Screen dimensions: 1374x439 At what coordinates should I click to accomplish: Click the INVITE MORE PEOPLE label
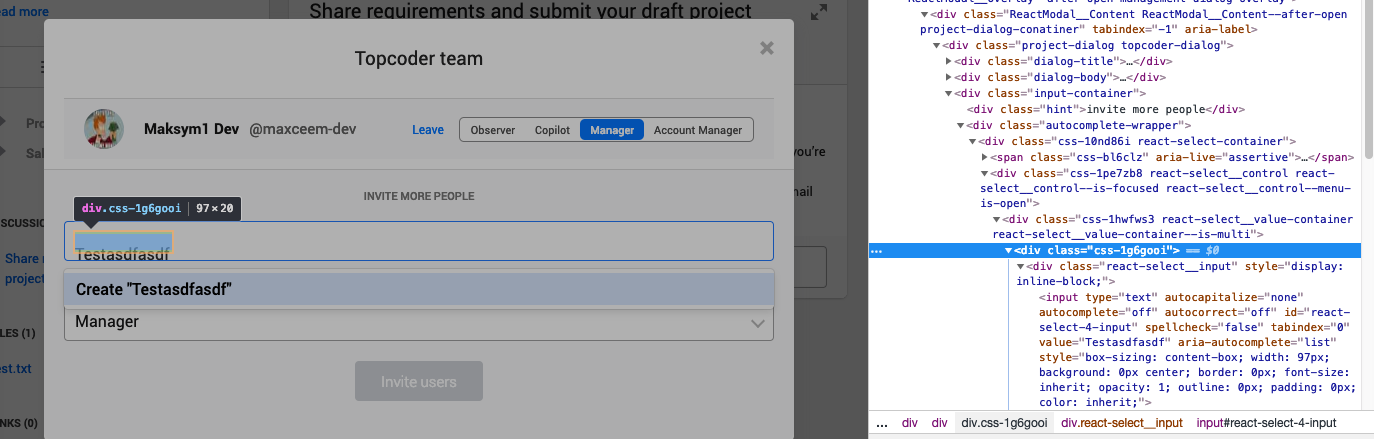coord(419,196)
